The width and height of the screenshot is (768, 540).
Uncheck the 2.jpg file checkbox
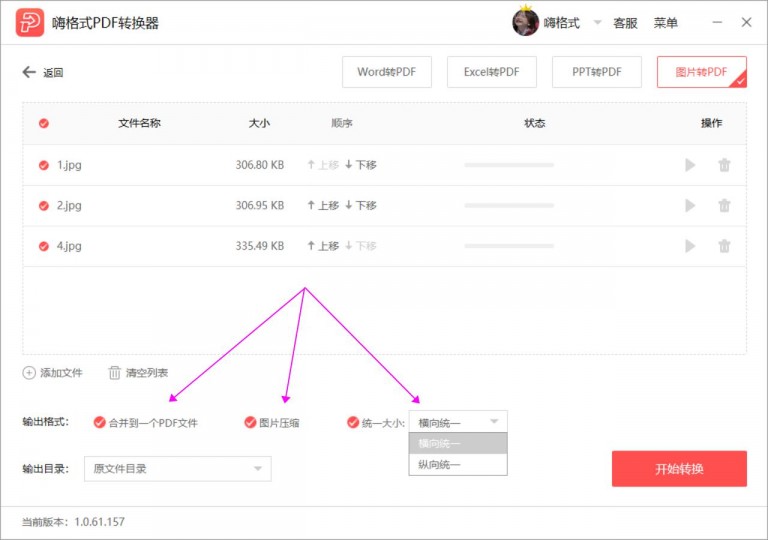[44, 205]
